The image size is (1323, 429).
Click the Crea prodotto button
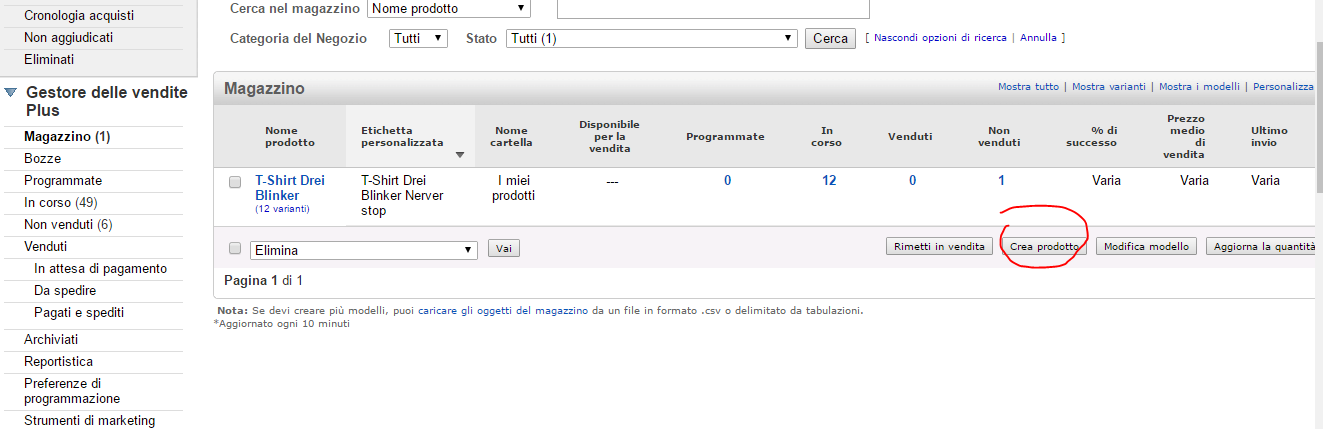(1044, 247)
